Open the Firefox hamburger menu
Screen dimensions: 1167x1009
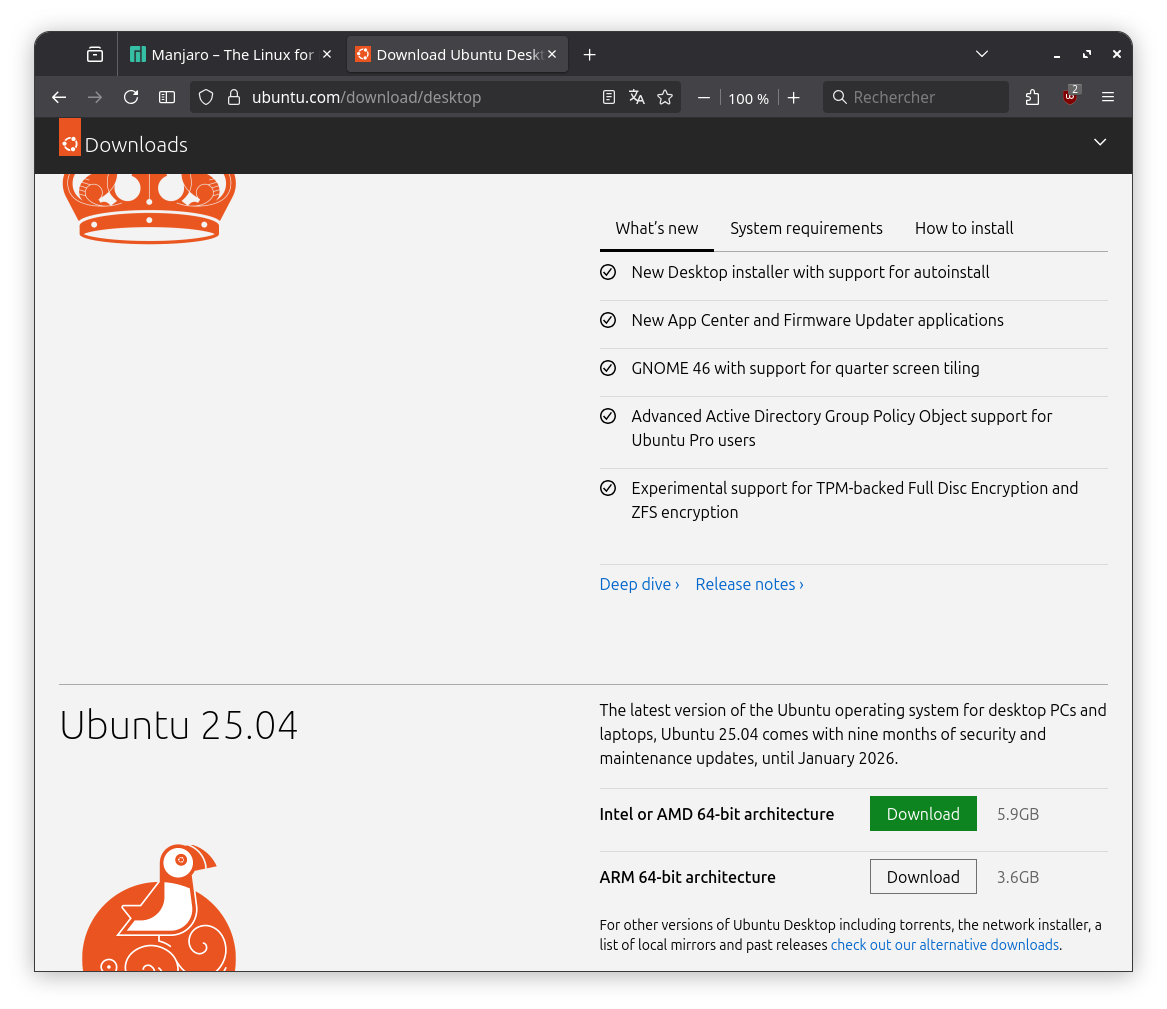(1108, 97)
